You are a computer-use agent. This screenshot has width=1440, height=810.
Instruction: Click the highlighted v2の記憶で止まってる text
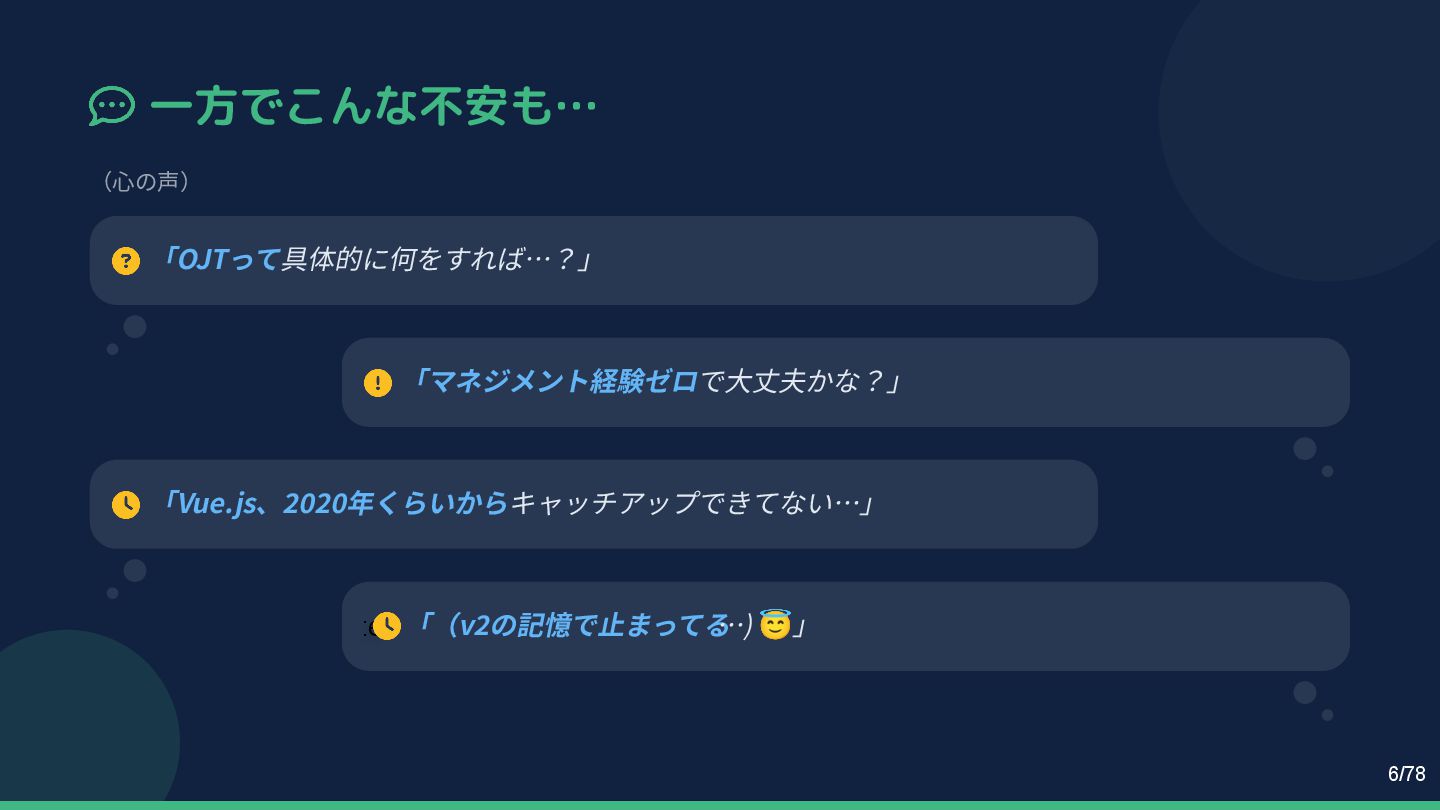[594, 626]
